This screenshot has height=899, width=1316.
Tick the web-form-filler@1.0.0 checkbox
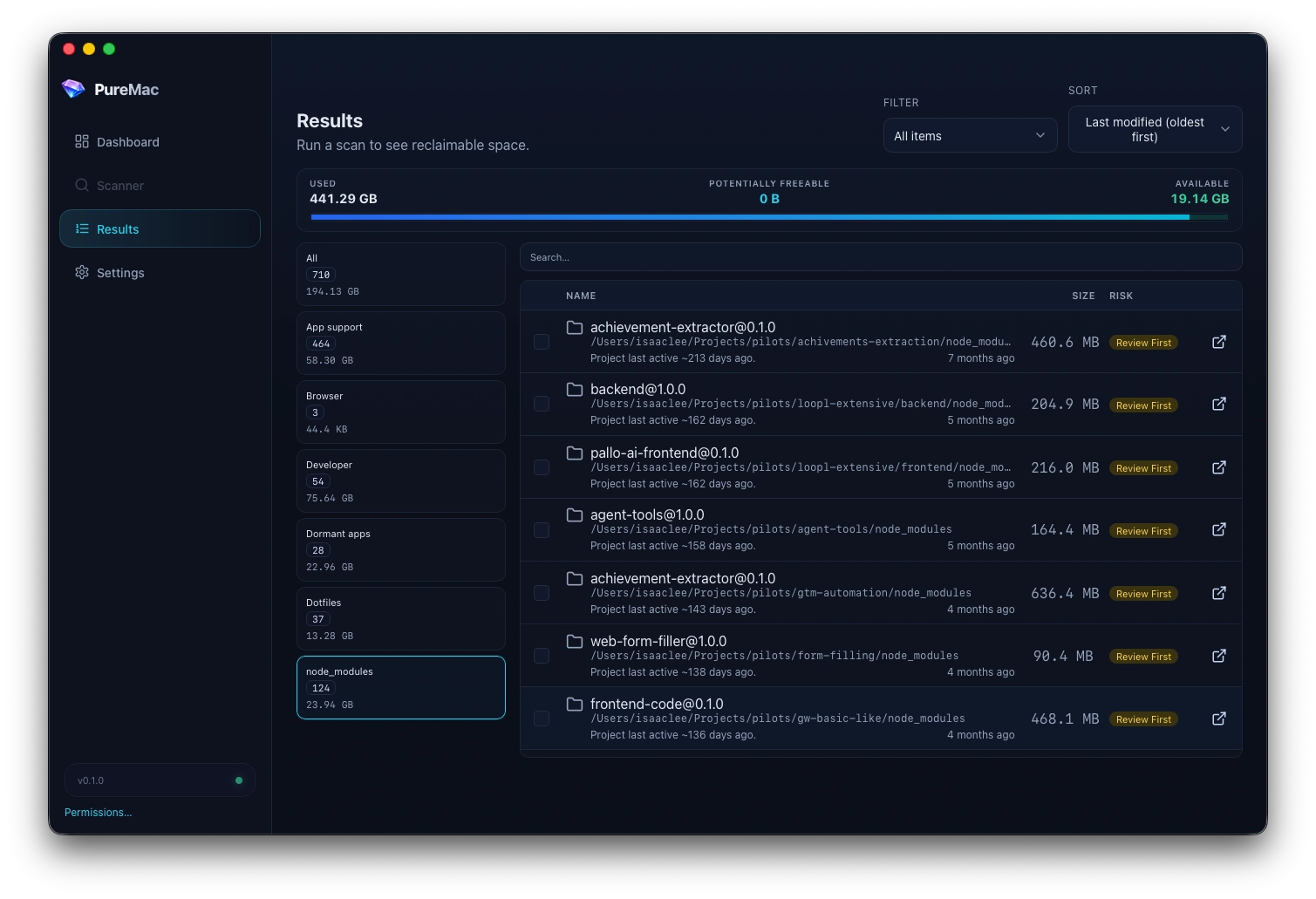[542, 656]
